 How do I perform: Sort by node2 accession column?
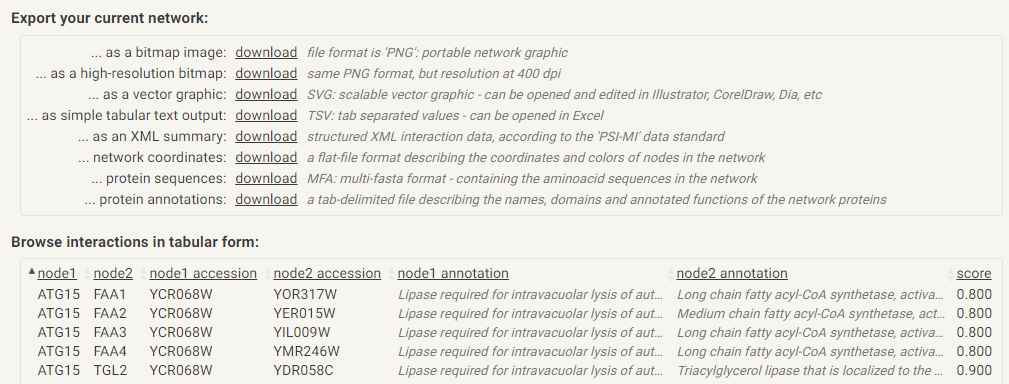coord(327,273)
